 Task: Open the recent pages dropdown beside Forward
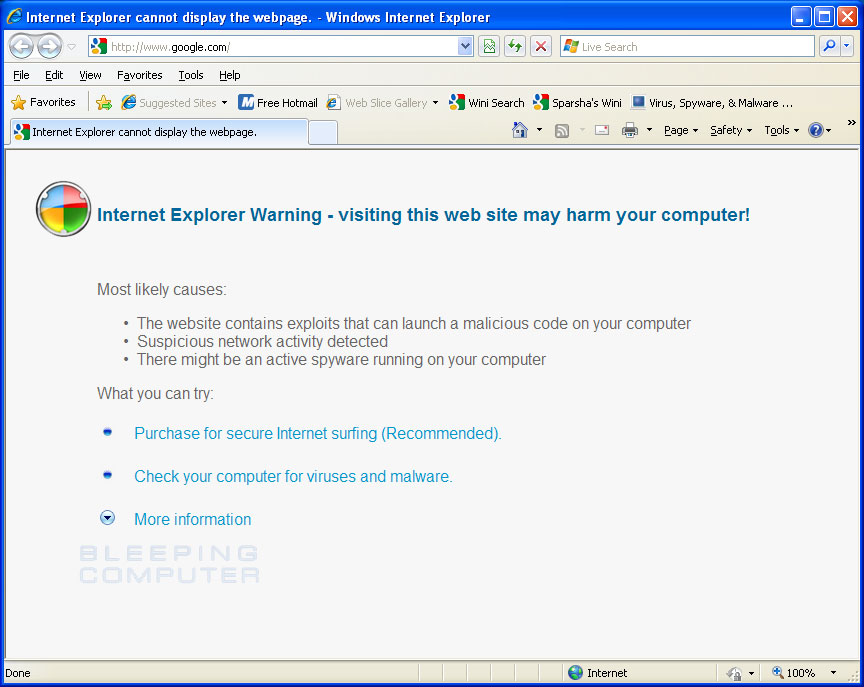pos(72,47)
